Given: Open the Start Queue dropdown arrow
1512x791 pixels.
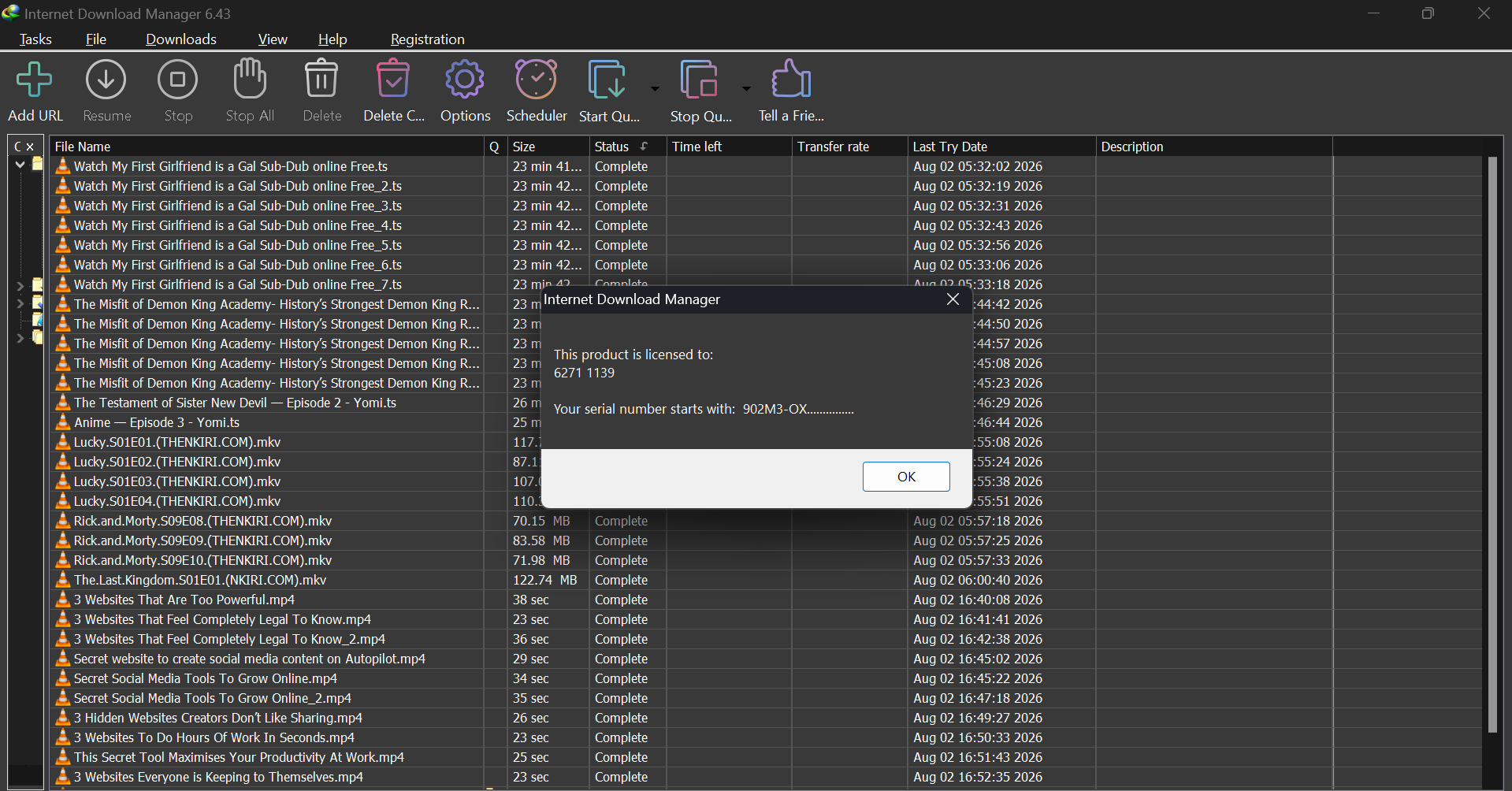Looking at the screenshot, I should tap(655, 89).
